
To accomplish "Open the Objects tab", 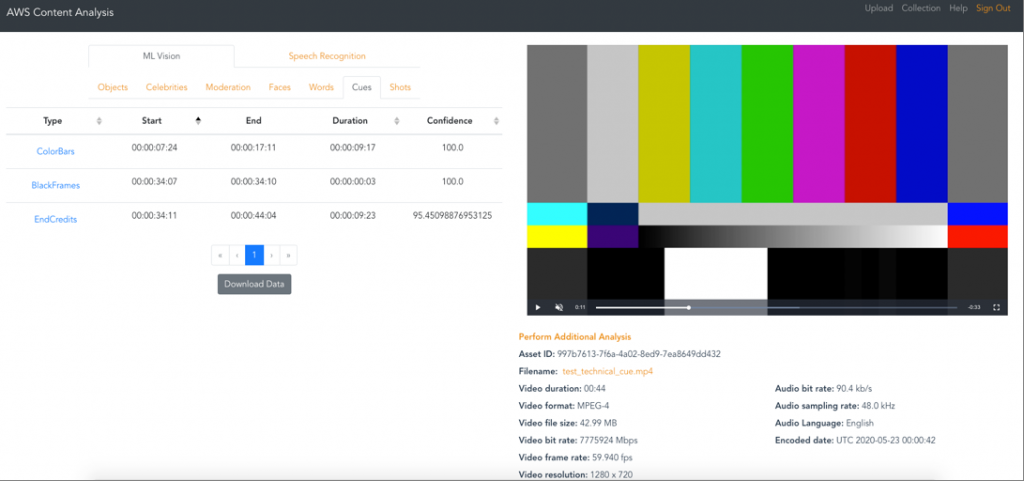I will pos(112,87).
